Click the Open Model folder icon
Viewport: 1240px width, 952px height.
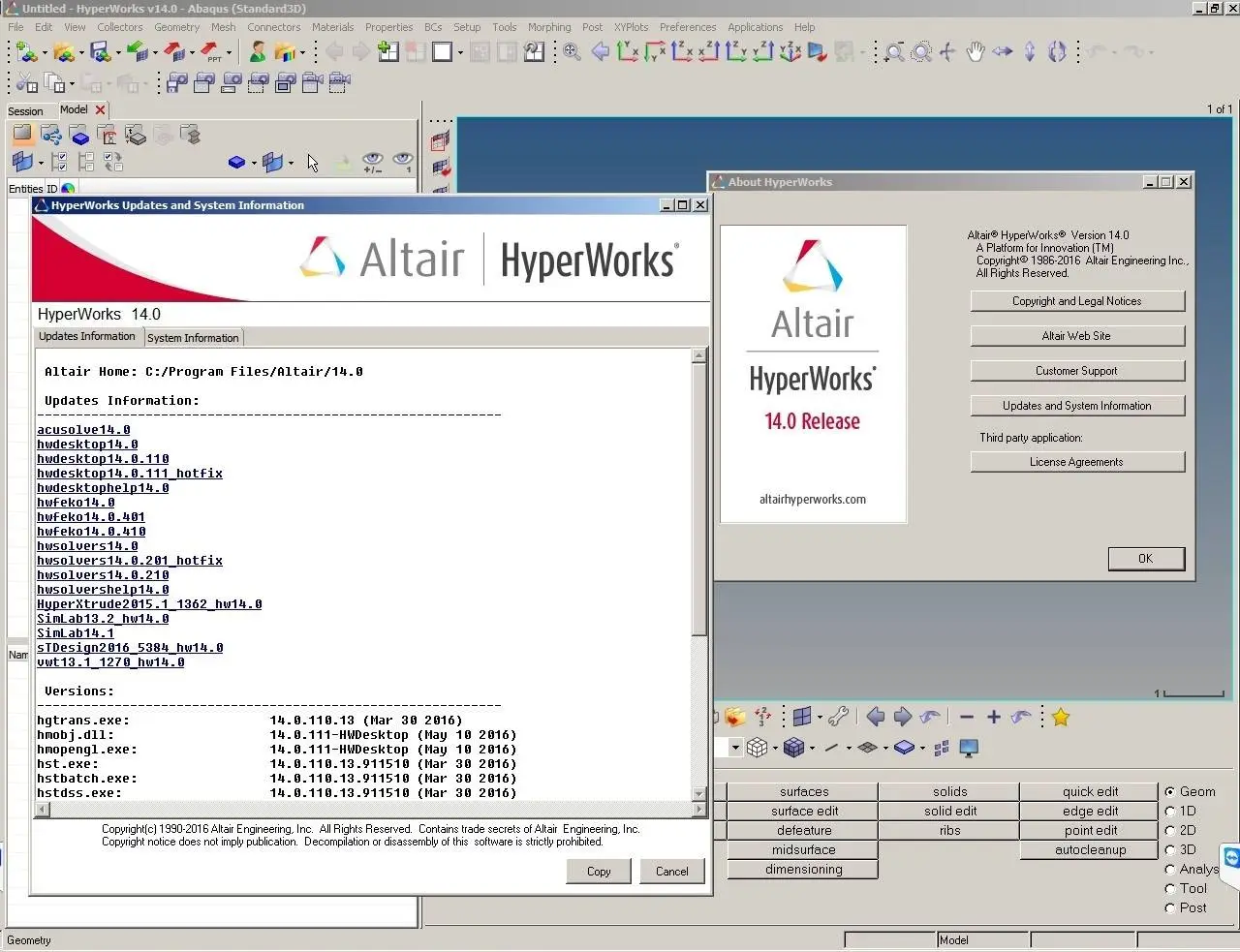[x=63, y=51]
